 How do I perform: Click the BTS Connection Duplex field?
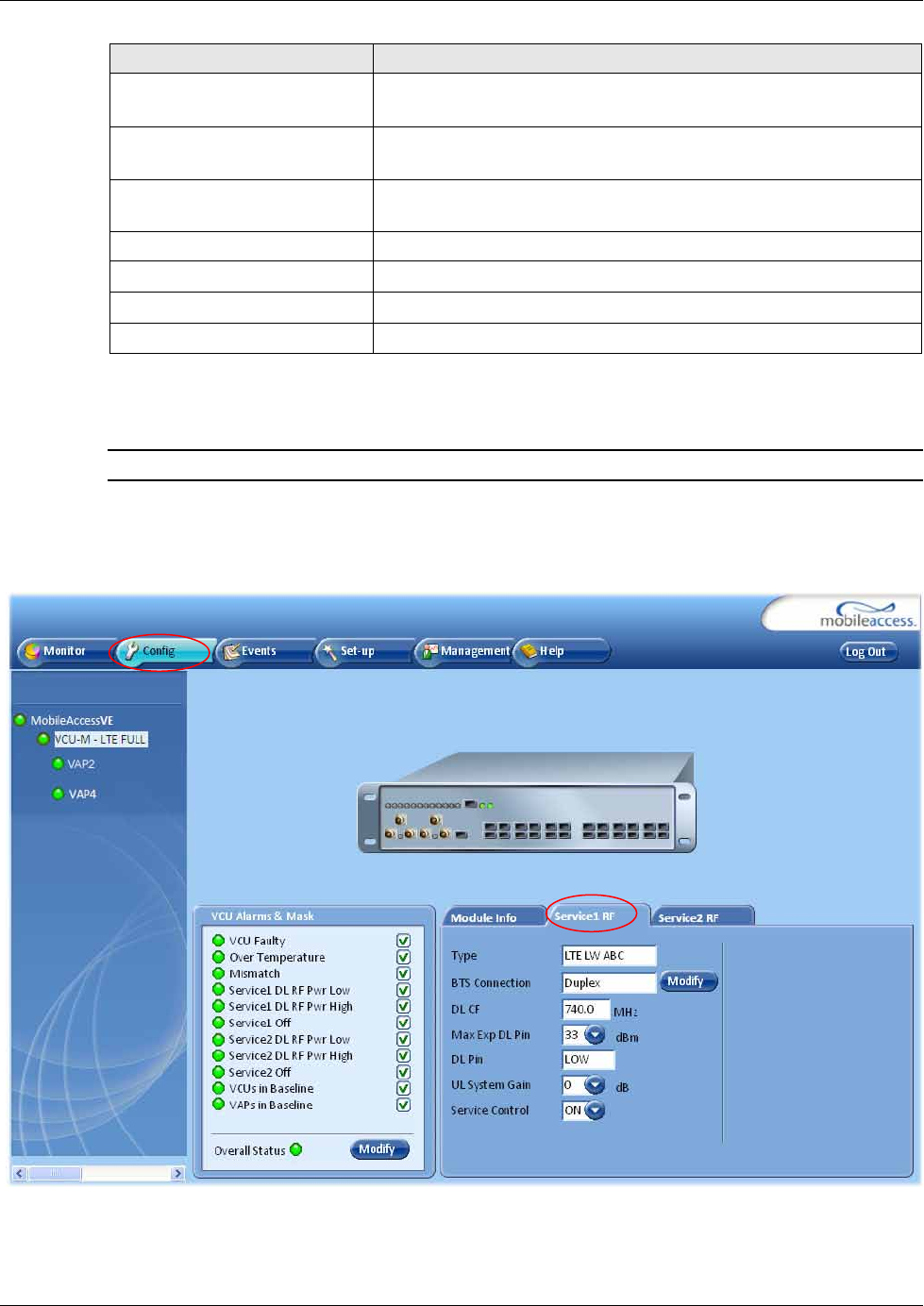[x=609, y=982]
